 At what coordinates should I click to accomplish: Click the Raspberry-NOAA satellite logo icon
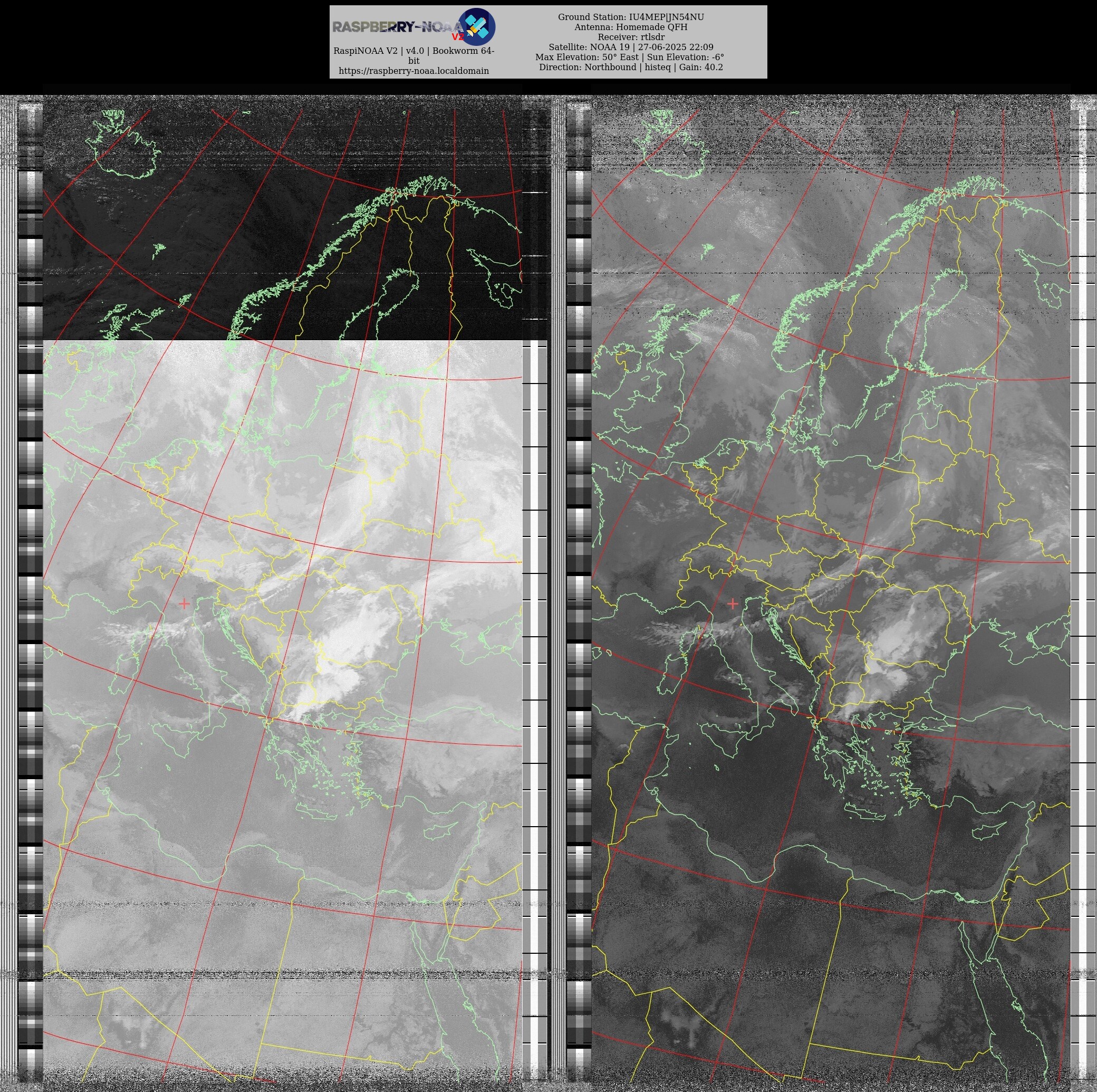[476, 27]
